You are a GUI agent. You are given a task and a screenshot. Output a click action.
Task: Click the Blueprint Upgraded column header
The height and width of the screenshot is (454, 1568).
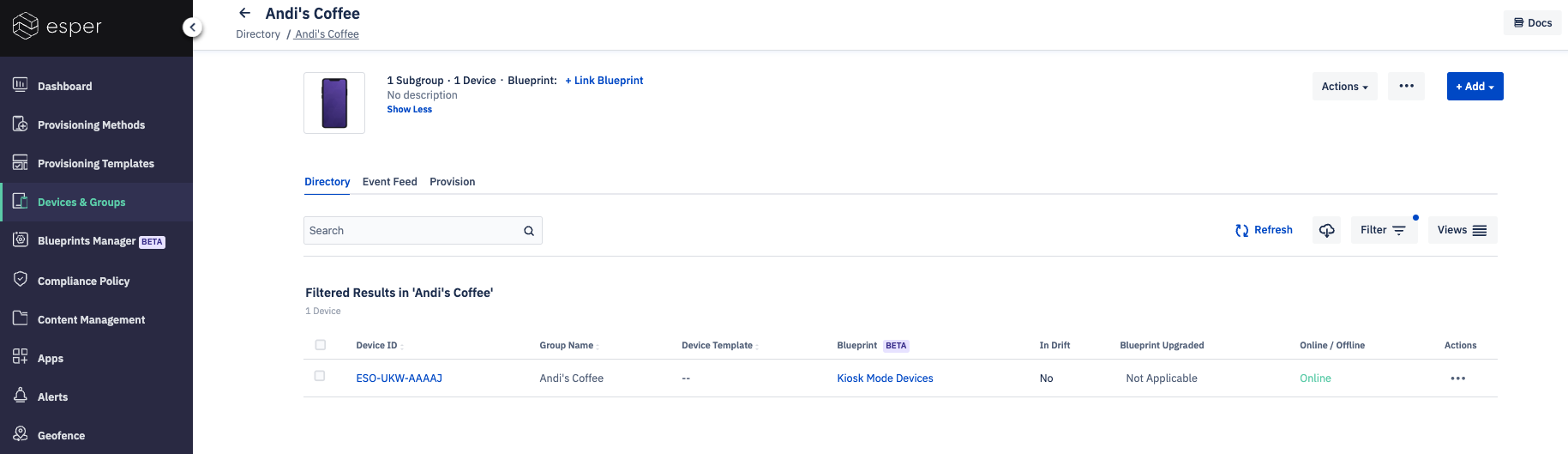coord(1162,346)
